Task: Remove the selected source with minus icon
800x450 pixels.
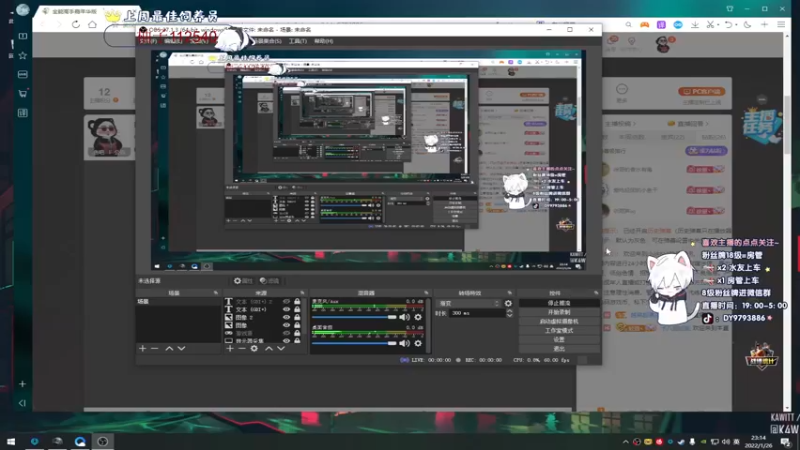Action: tap(242, 348)
